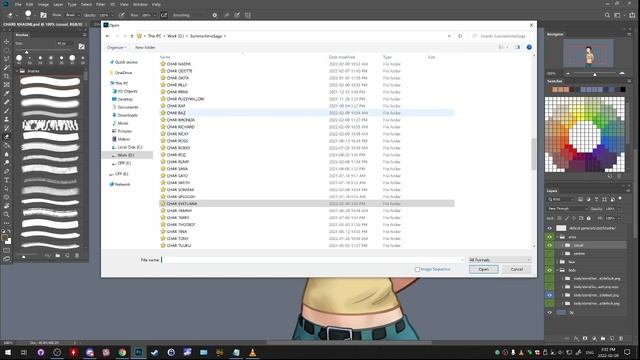Select the CHAR SVETLANA folder

[x=307, y=204]
